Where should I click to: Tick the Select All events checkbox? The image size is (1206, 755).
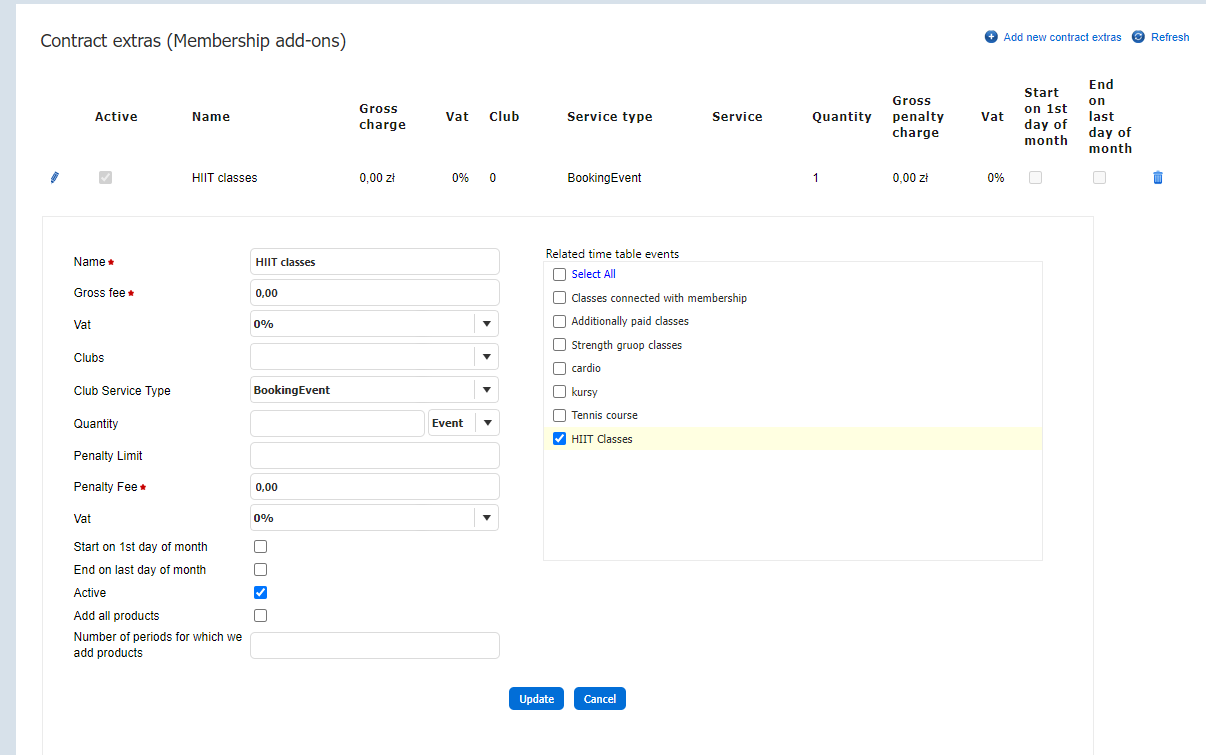(560, 274)
